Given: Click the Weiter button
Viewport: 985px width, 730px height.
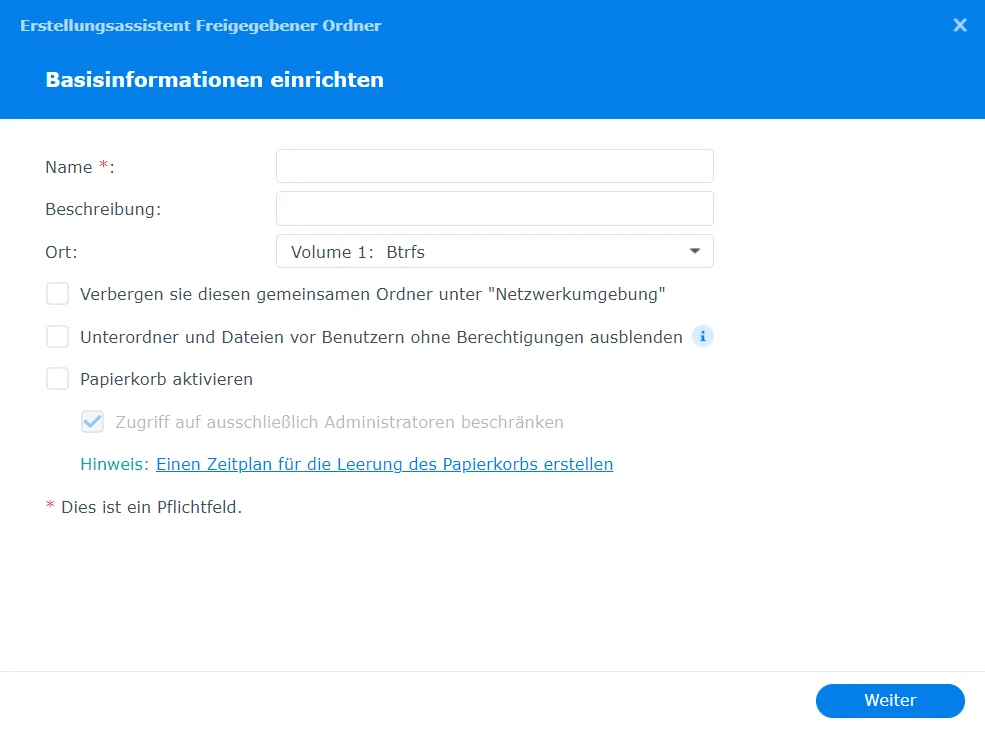Looking at the screenshot, I should (x=889, y=701).
